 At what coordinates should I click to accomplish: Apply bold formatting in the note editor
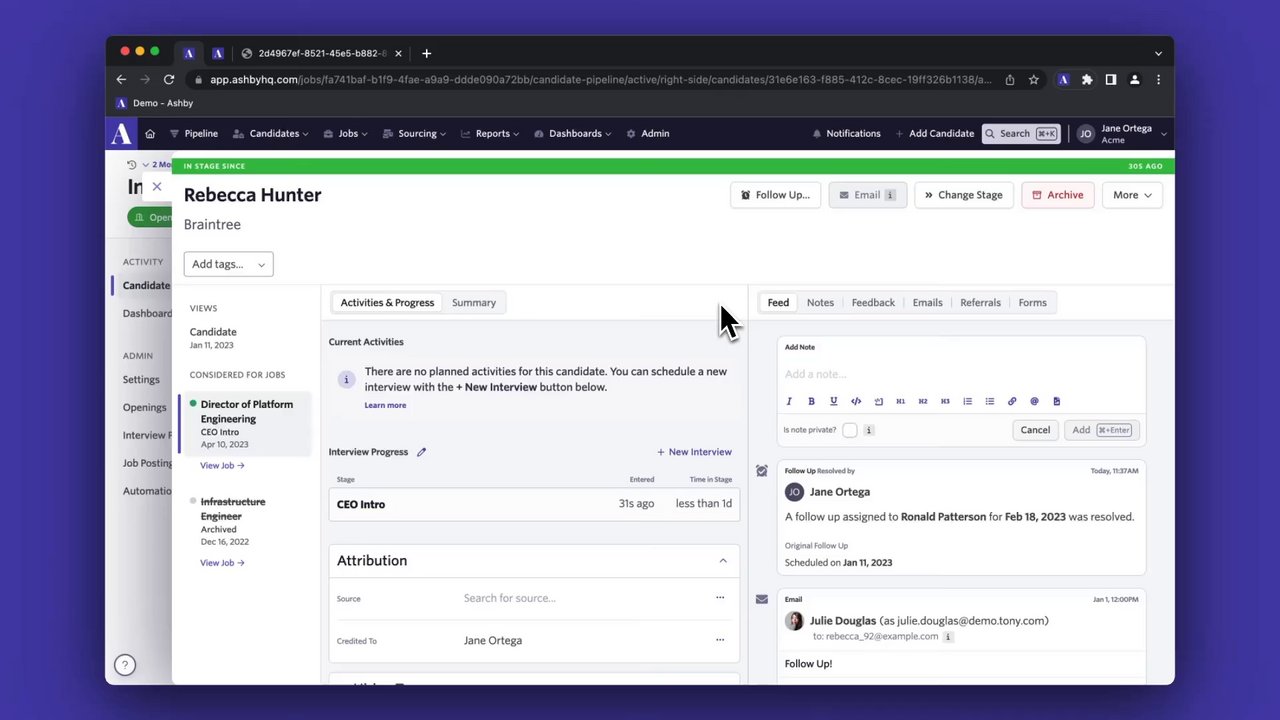pos(811,401)
